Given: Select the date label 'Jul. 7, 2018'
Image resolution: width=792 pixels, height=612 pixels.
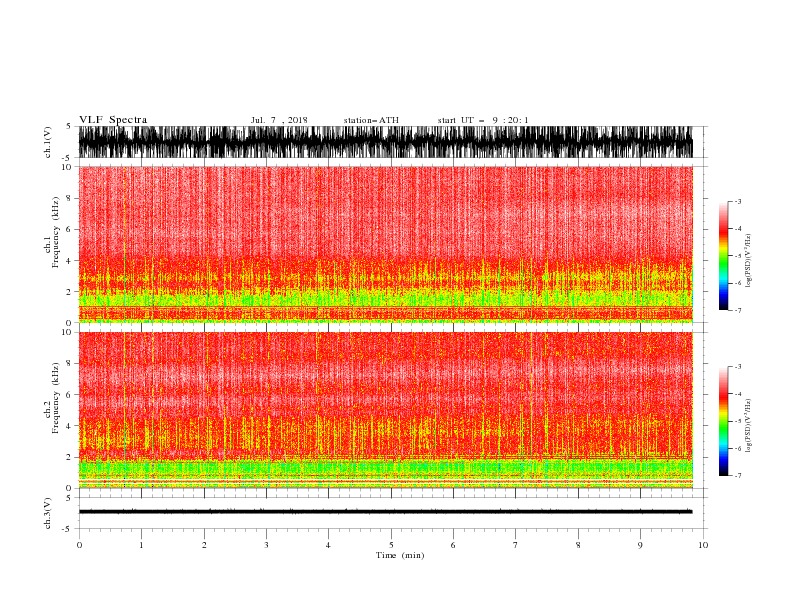Looking at the screenshot, I should (x=279, y=120).
